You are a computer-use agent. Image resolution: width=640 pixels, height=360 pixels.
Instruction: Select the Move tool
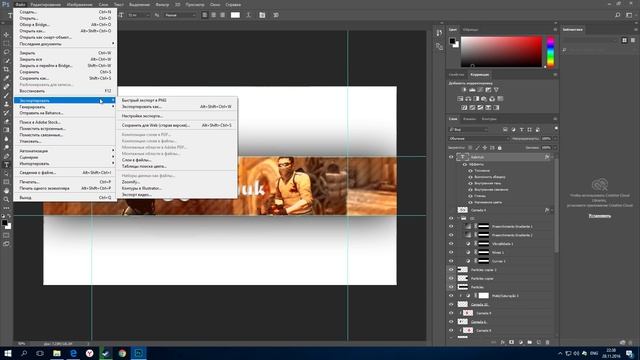click(x=6, y=35)
